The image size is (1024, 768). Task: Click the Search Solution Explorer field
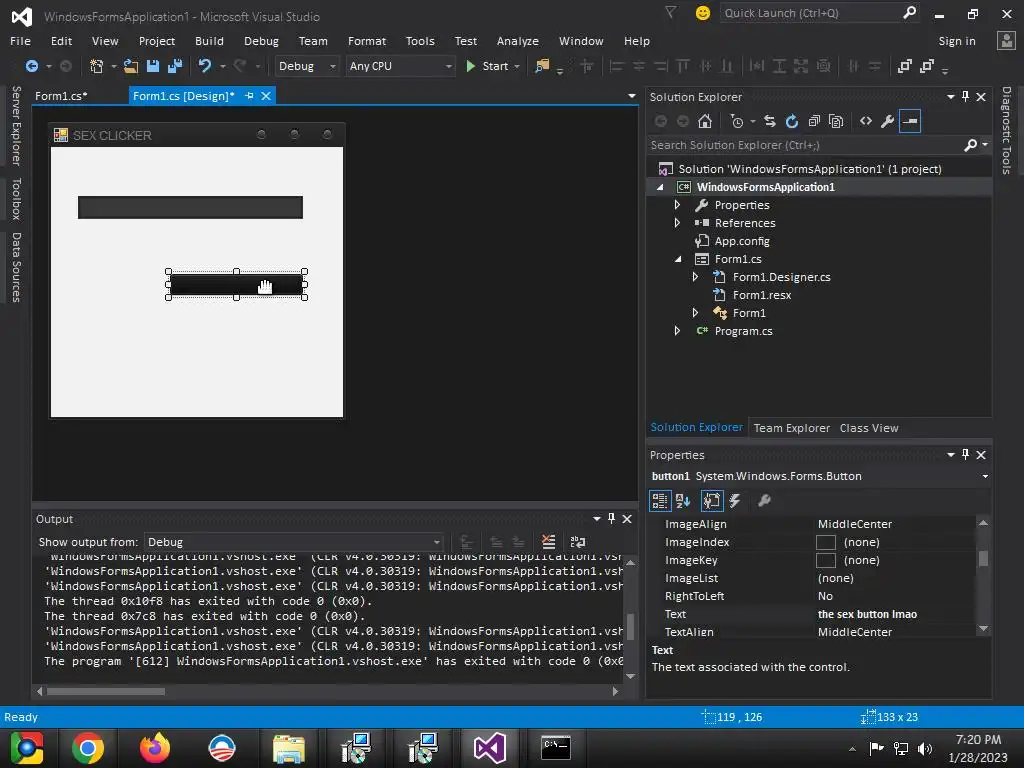click(x=805, y=145)
